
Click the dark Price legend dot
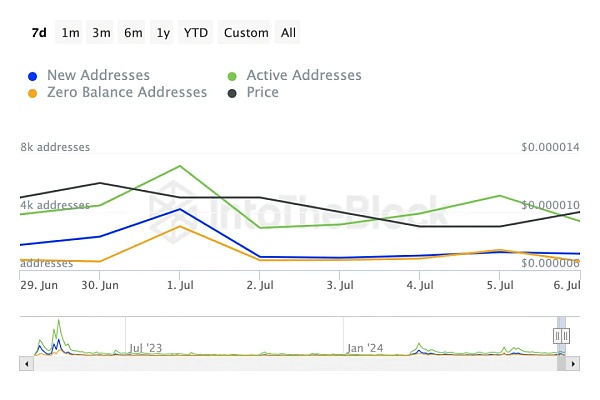click(x=233, y=93)
